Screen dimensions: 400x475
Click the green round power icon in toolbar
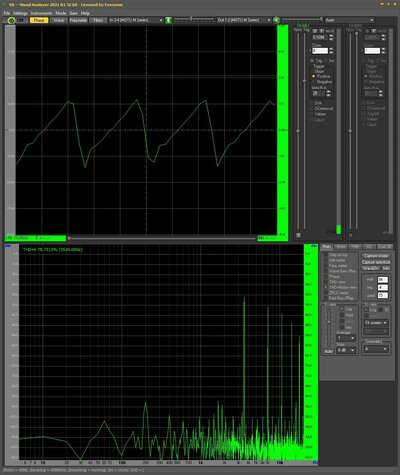tap(11, 20)
